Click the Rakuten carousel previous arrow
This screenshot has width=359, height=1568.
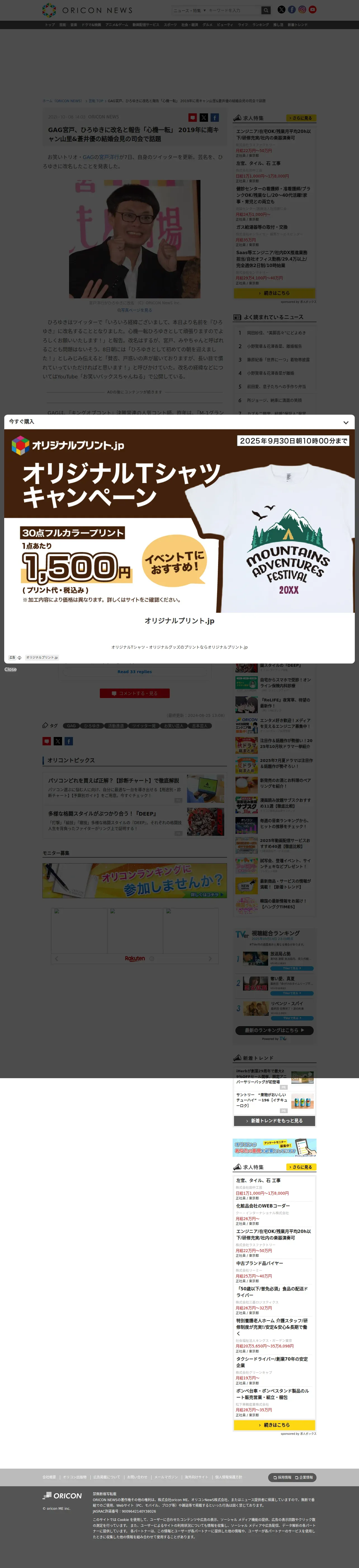coord(56,958)
